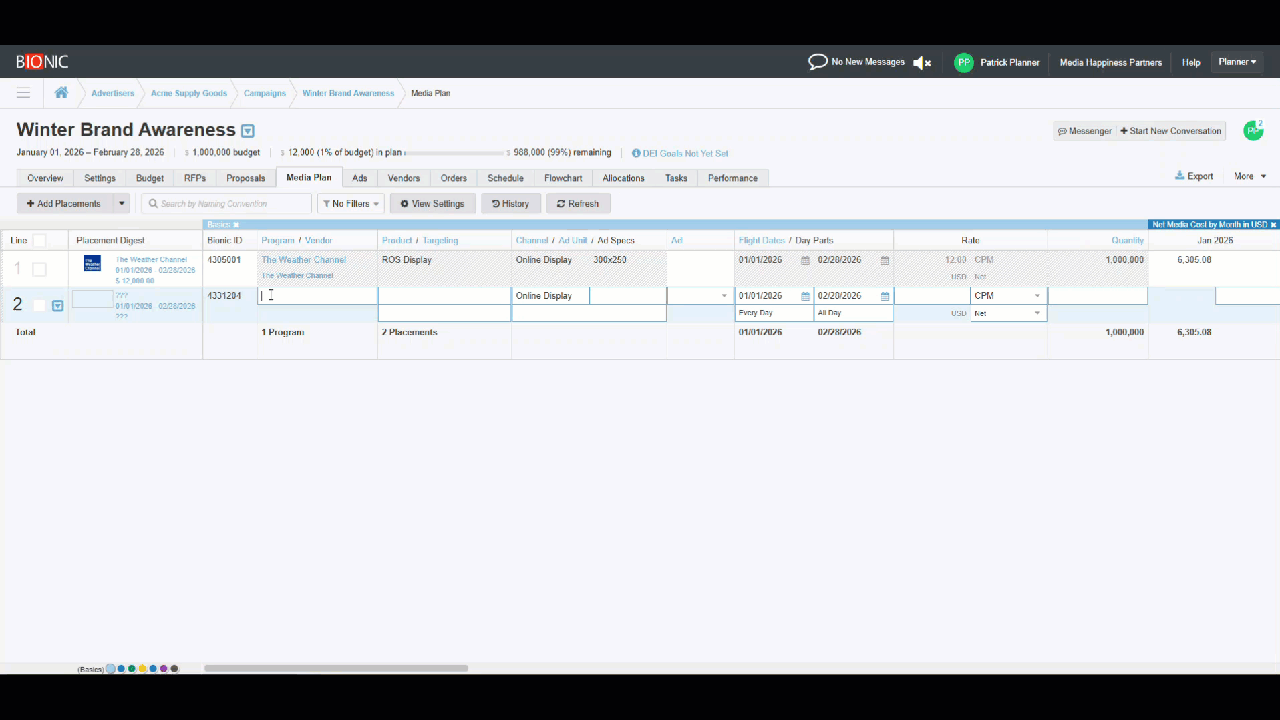The width and height of the screenshot is (1280, 720).
Task: Click the View Settings button
Action: [x=432, y=204]
